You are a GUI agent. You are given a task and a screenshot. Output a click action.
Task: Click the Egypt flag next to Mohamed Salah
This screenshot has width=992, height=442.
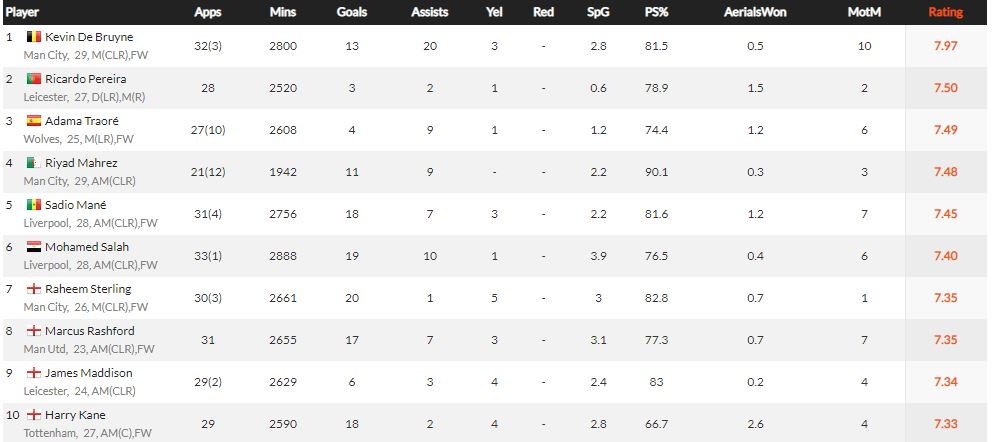(32, 247)
